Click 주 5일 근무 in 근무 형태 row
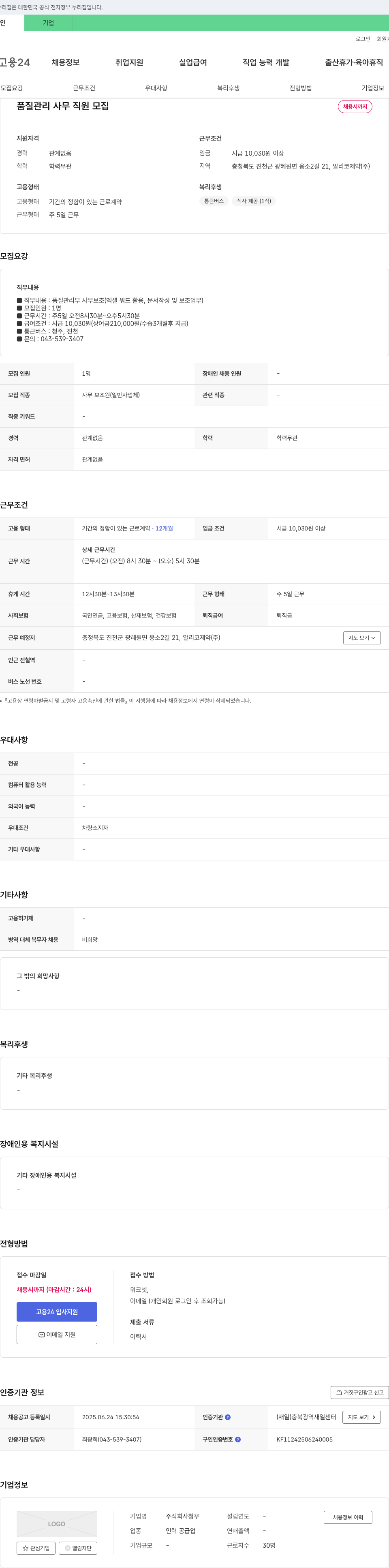The width and height of the screenshot is (389, 1568). click(x=291, y=594)
